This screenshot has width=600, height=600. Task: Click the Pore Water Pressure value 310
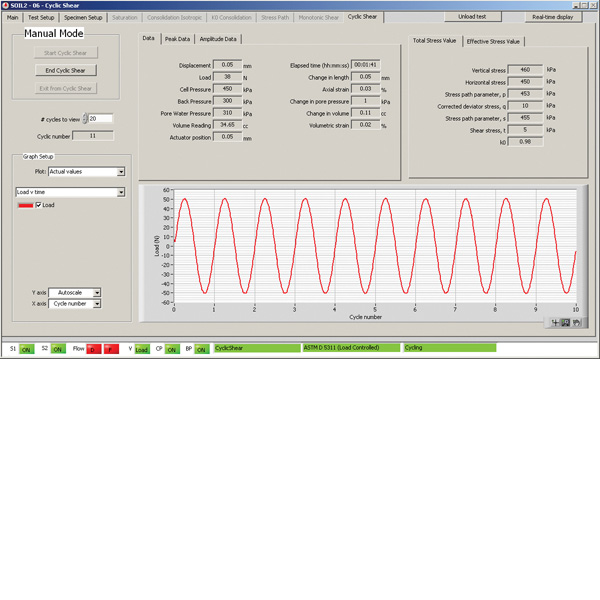[x=227, y=113]
